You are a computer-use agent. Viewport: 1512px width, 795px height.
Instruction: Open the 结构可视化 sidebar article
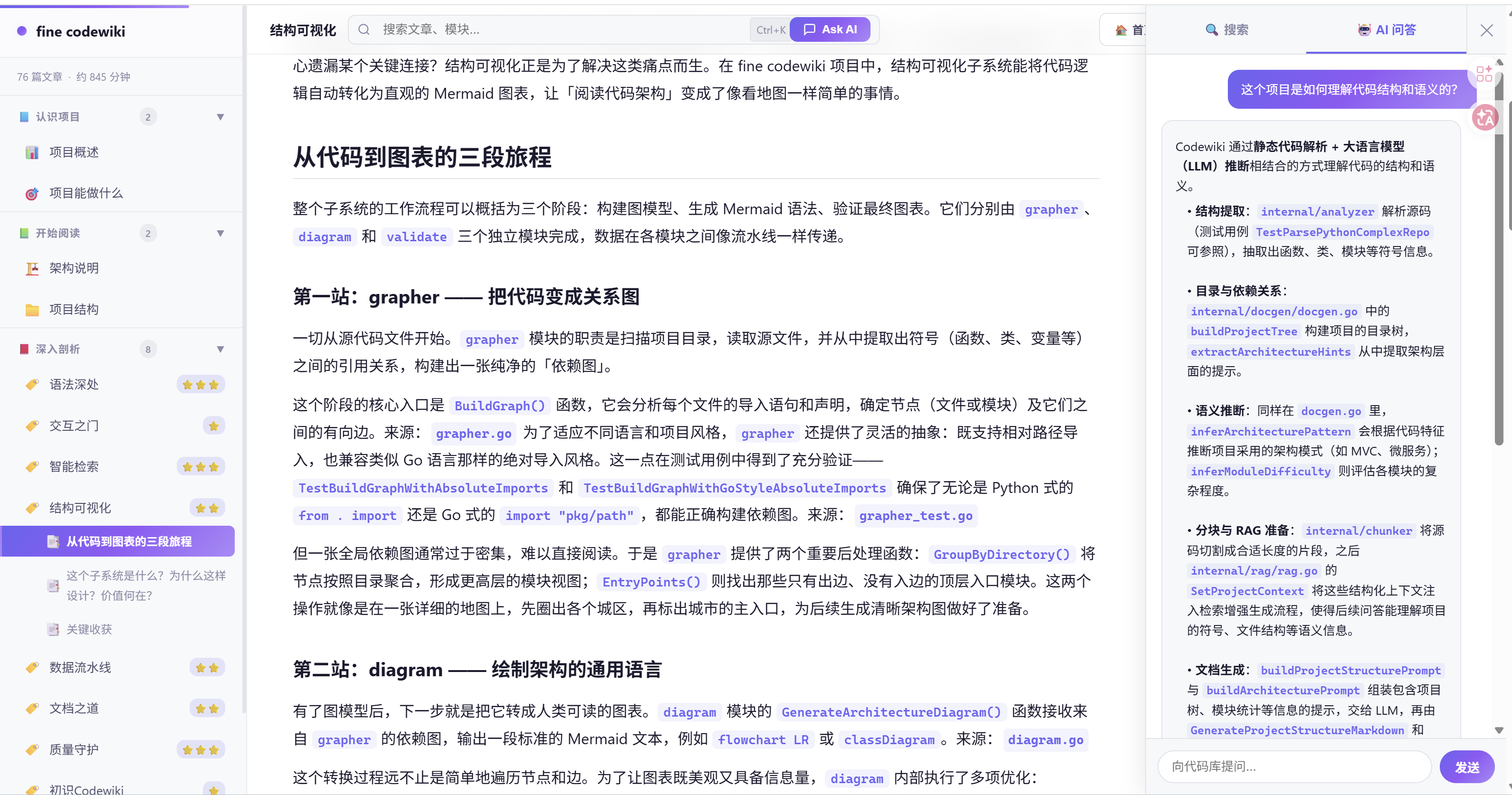pyautogui.click(x=80, y=508)
